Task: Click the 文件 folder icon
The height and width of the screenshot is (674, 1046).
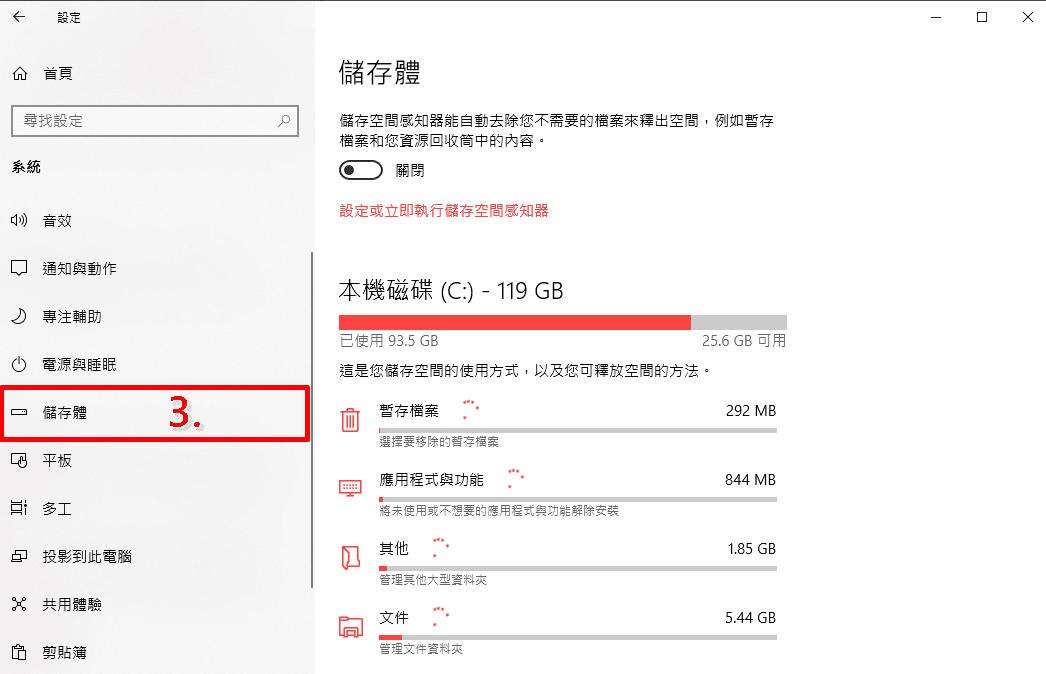Action: tap(351, 627)
